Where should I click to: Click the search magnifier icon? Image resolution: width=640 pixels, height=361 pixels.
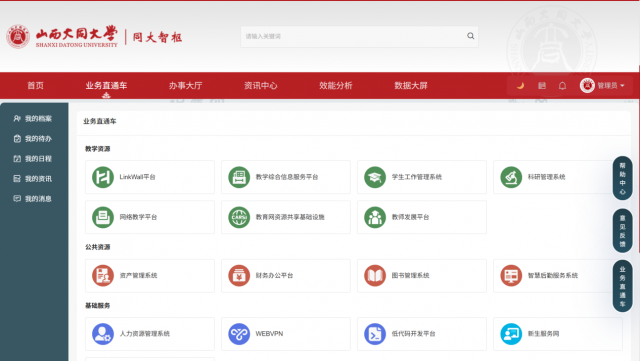pyautogui.click(x=471, y=36)
